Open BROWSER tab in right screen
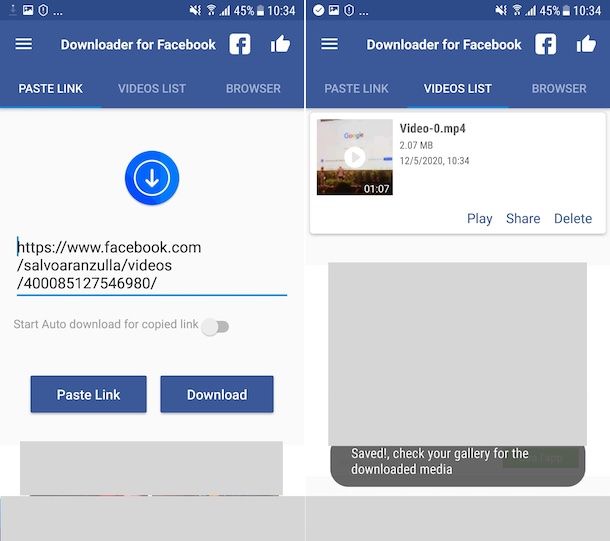 tap(559, 89)
